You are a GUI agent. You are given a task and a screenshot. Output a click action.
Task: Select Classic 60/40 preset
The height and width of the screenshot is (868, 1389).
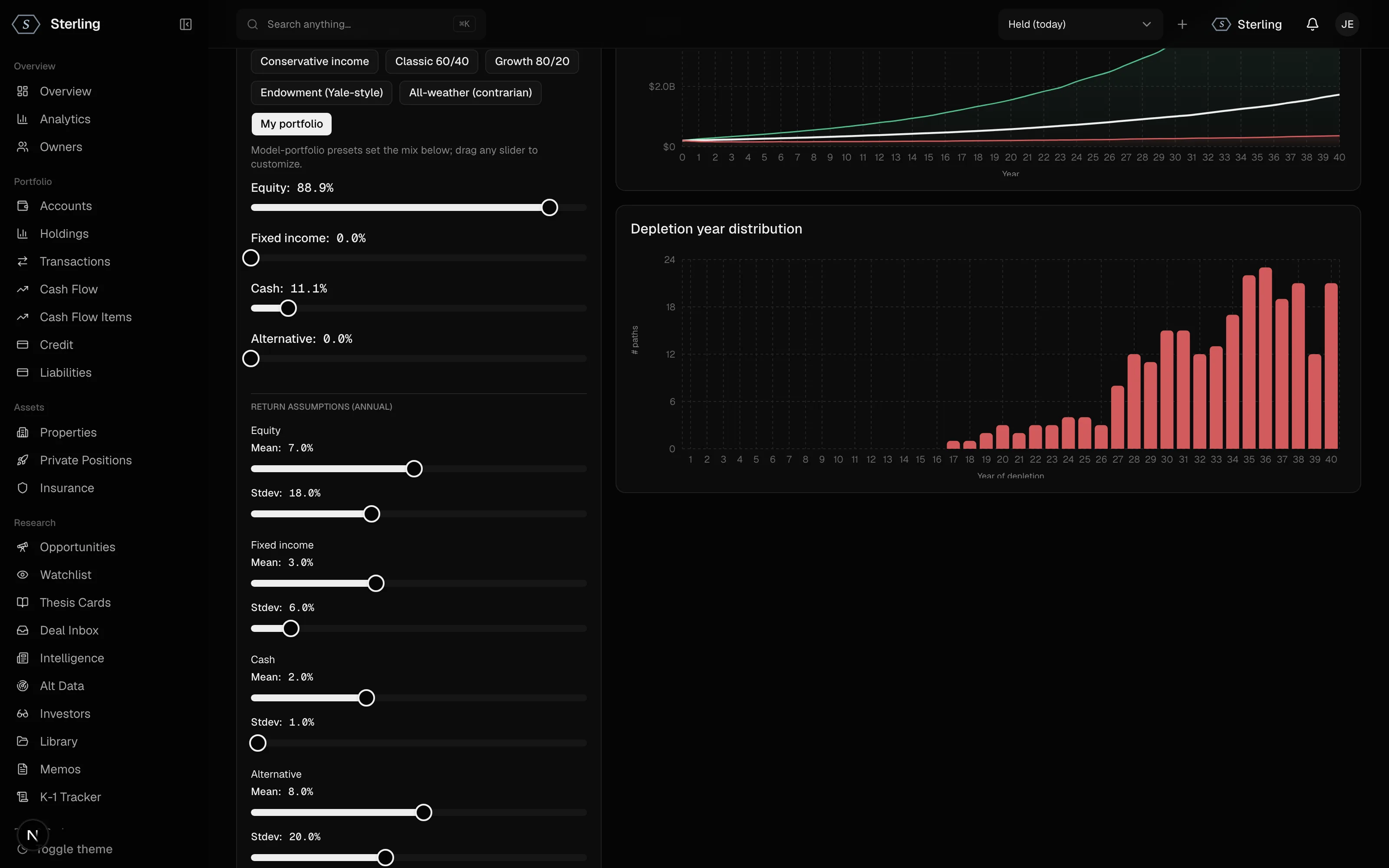coord(431,62)
